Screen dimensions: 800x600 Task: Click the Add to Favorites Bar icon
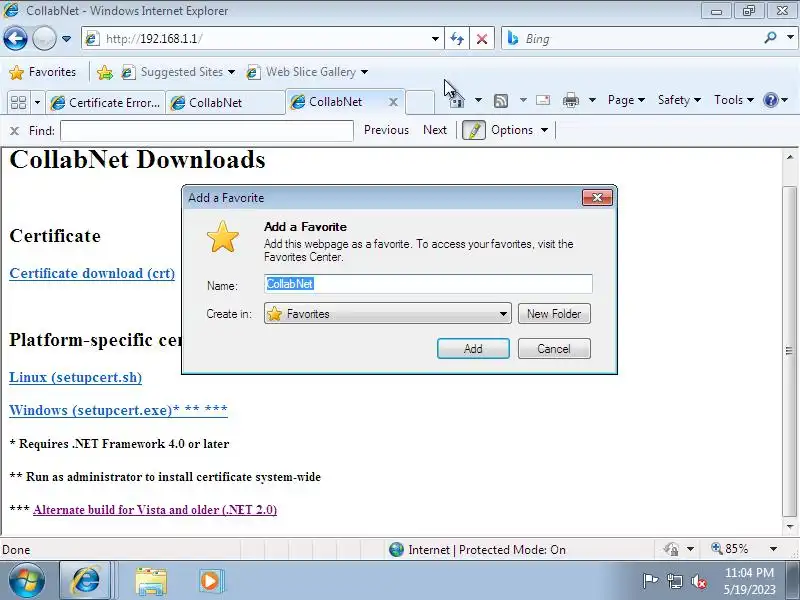pos(105,72)
